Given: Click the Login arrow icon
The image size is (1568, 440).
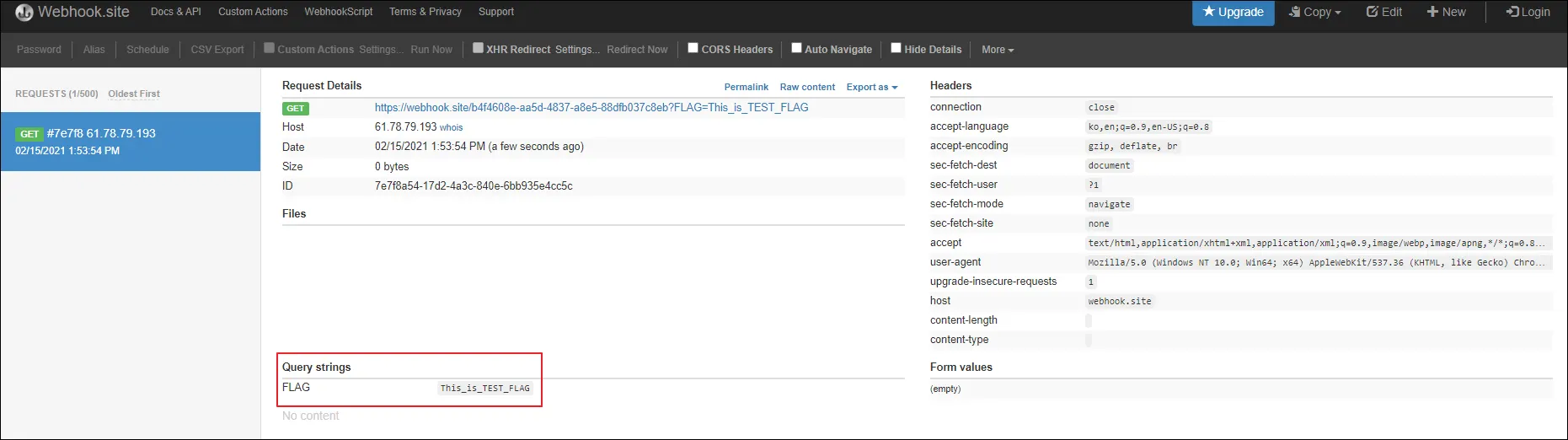Looking at the screenshot, I should [1512, 12].
